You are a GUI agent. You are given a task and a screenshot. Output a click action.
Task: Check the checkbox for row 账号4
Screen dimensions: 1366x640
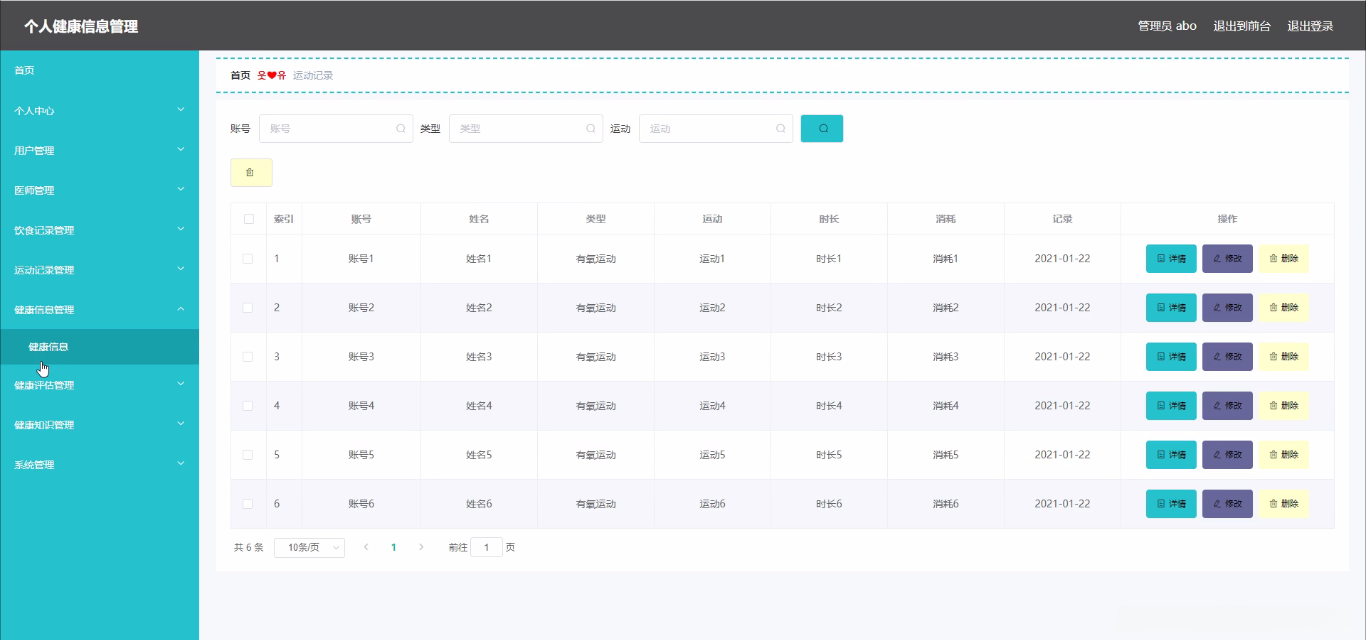[248, 405]
